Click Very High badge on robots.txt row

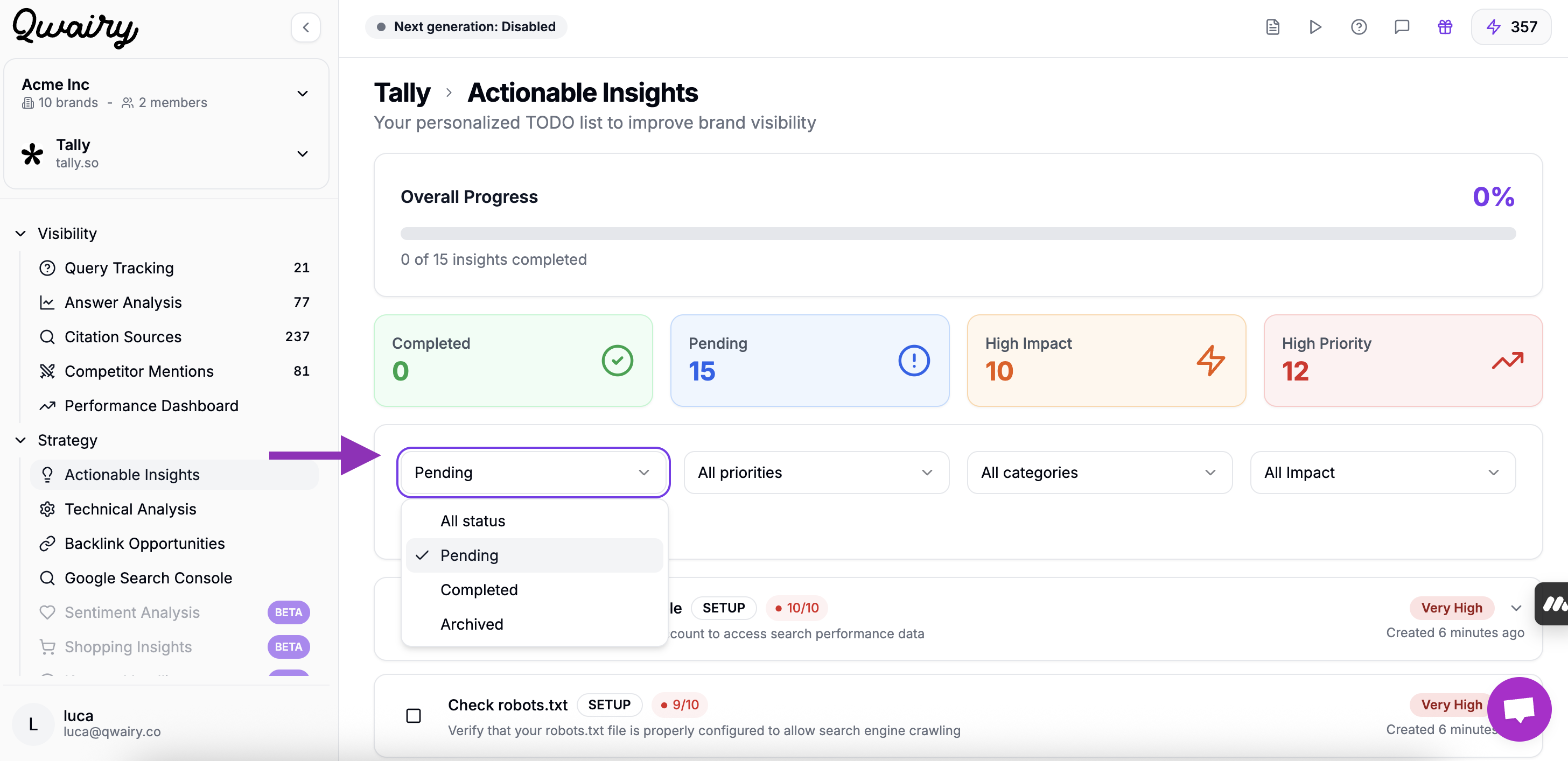click(x=1451, y=704)
